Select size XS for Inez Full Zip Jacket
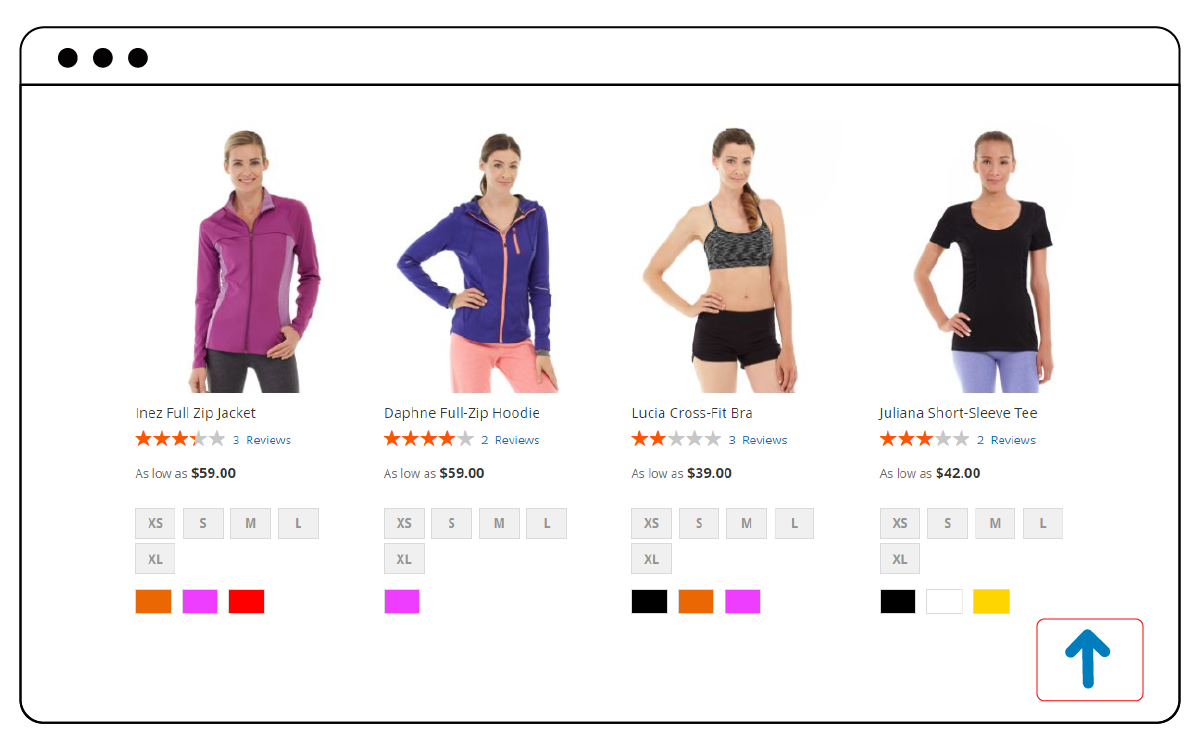The image size is (1200, 750). coord(155,523)
